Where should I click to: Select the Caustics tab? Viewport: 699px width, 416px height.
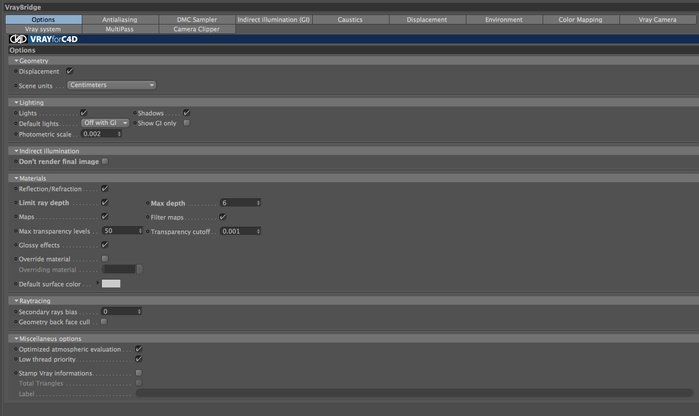pos(350,20)
